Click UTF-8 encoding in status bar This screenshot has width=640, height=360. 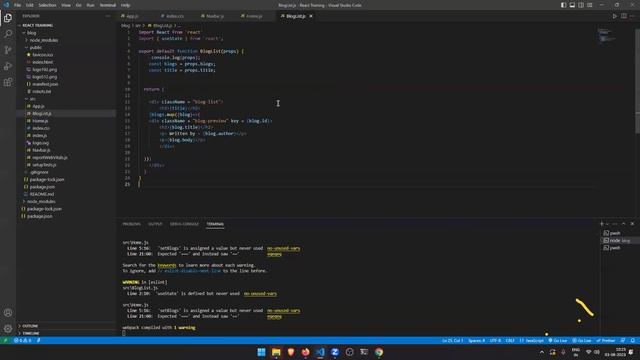[495, 340]
